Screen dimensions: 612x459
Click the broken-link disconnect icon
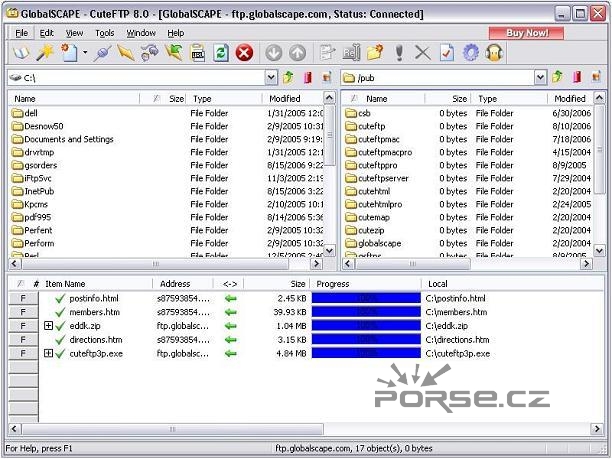pyautogui.click(x=149, y=53)
